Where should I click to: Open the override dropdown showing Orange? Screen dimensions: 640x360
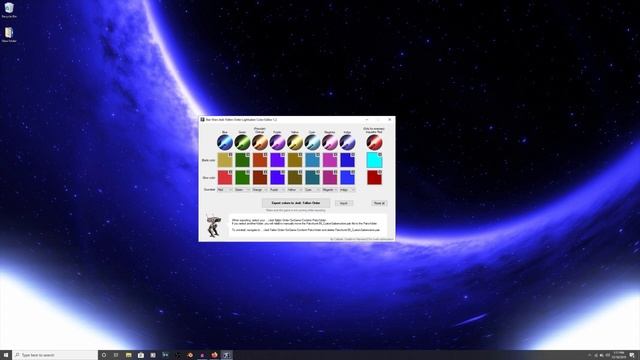tap(260, 190)
